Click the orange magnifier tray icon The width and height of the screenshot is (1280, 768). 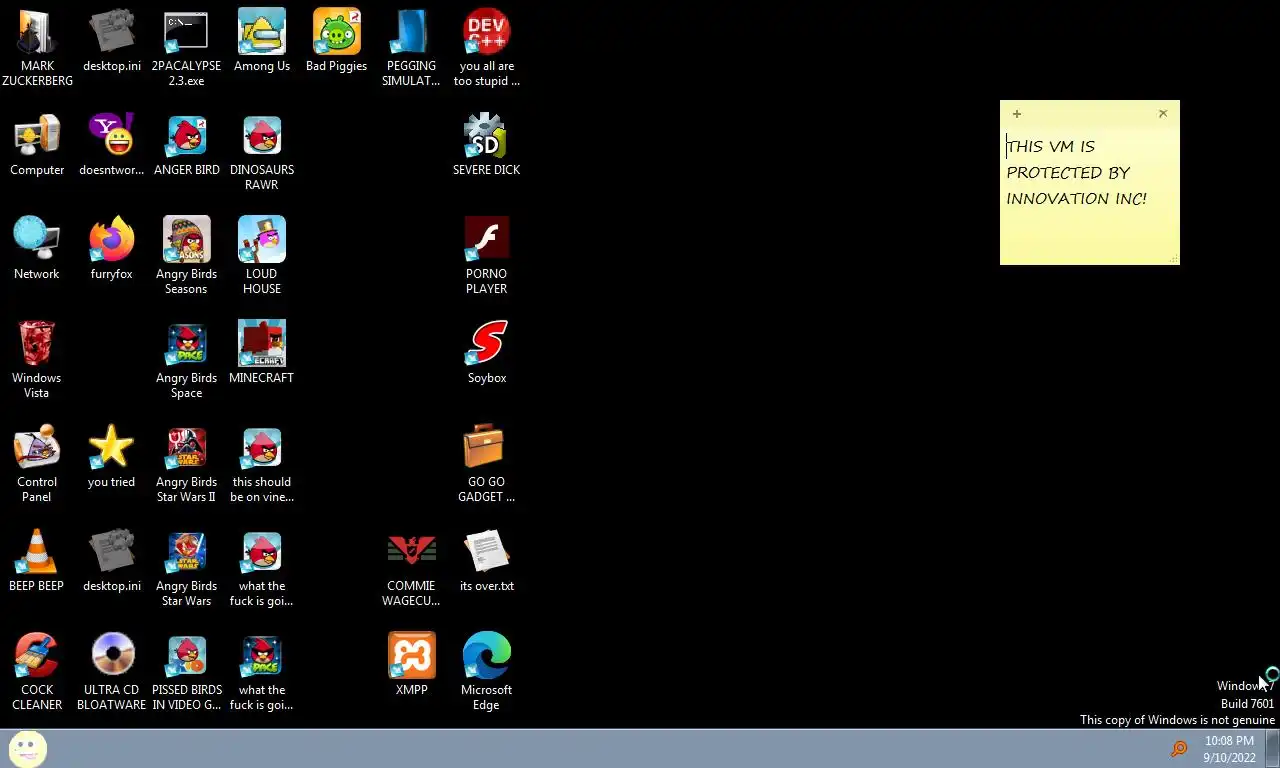coord(1179,749)
